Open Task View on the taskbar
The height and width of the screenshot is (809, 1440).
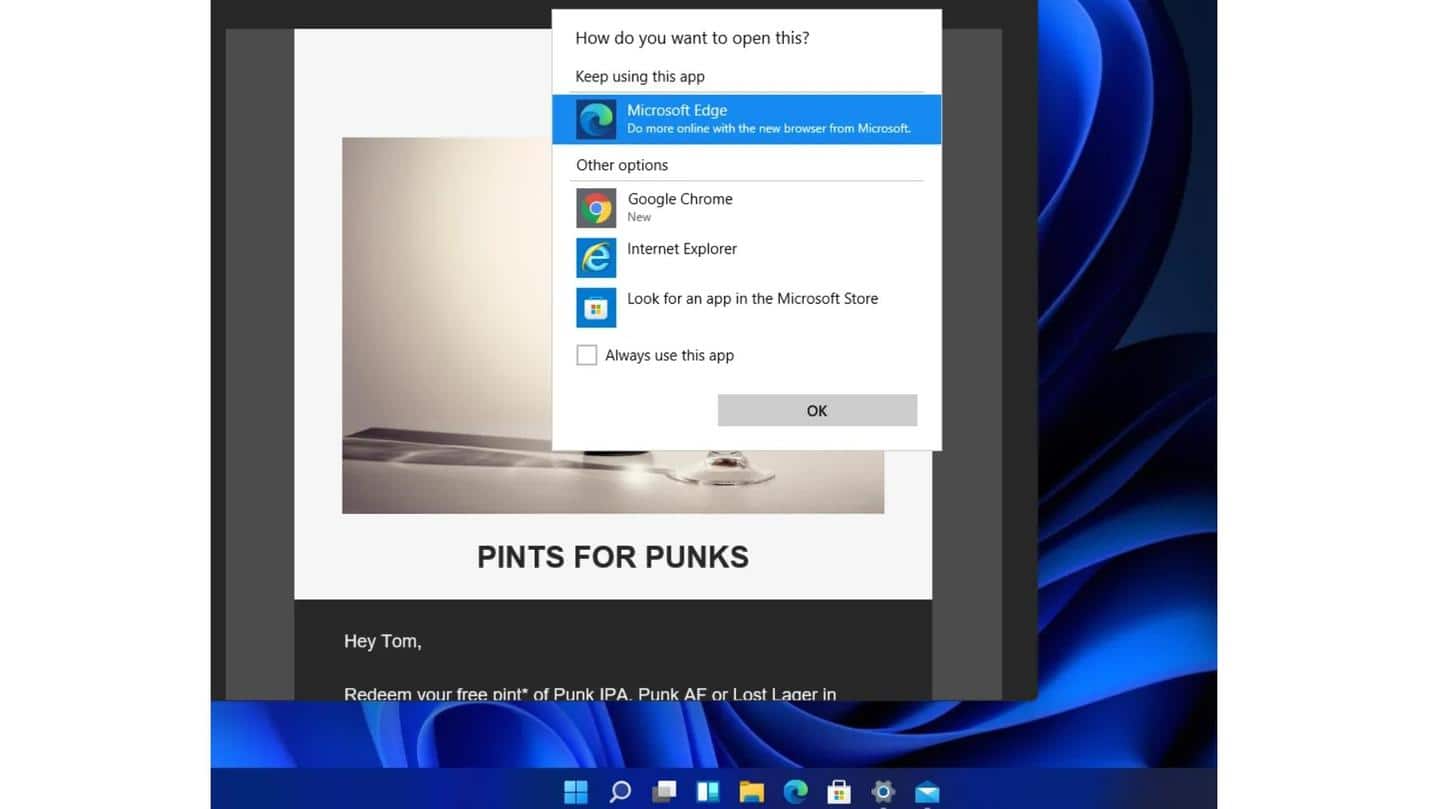point(664,792)
